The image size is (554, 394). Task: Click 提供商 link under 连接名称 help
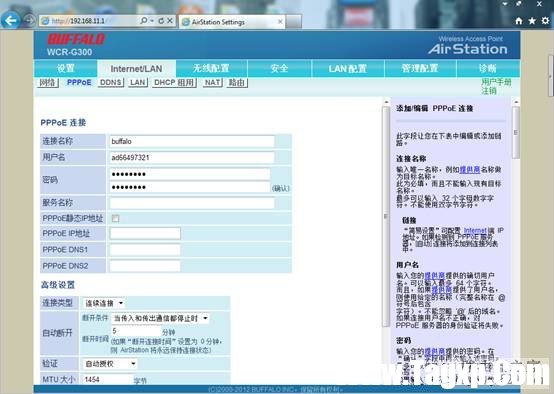coord(470,170)
